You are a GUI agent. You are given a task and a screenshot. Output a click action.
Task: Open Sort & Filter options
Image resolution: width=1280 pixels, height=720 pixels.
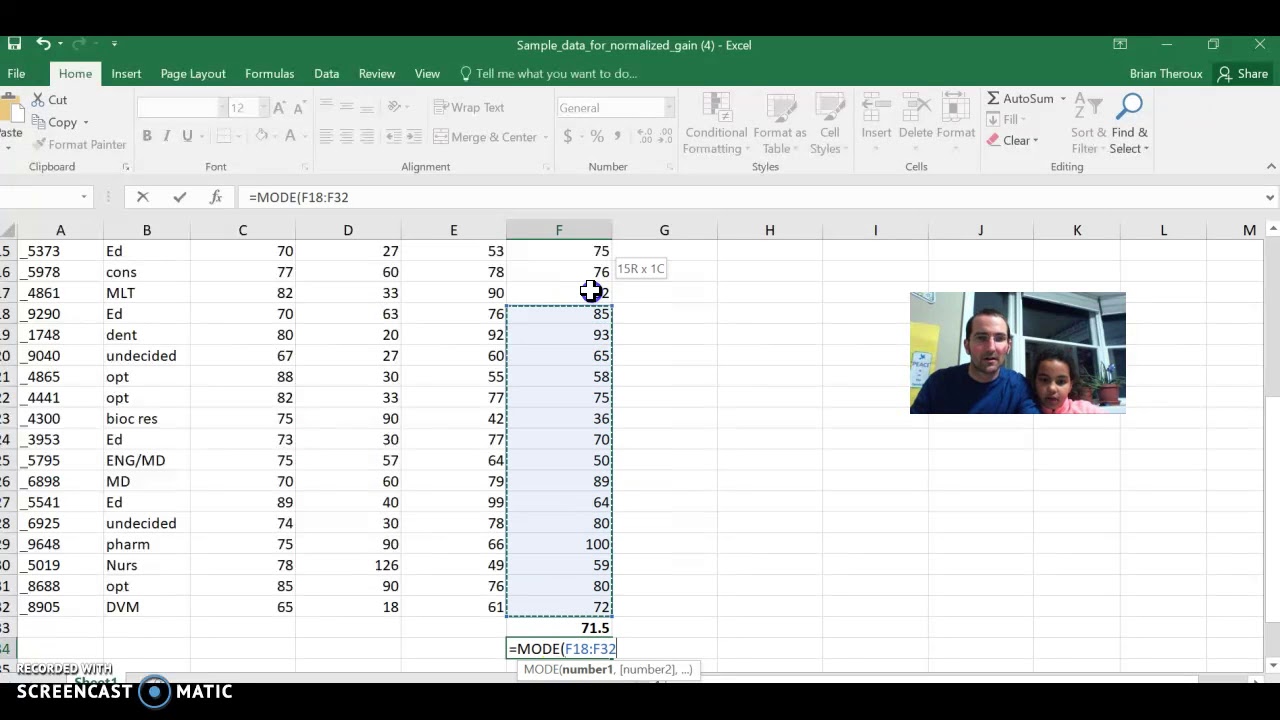coord(1088,124)
